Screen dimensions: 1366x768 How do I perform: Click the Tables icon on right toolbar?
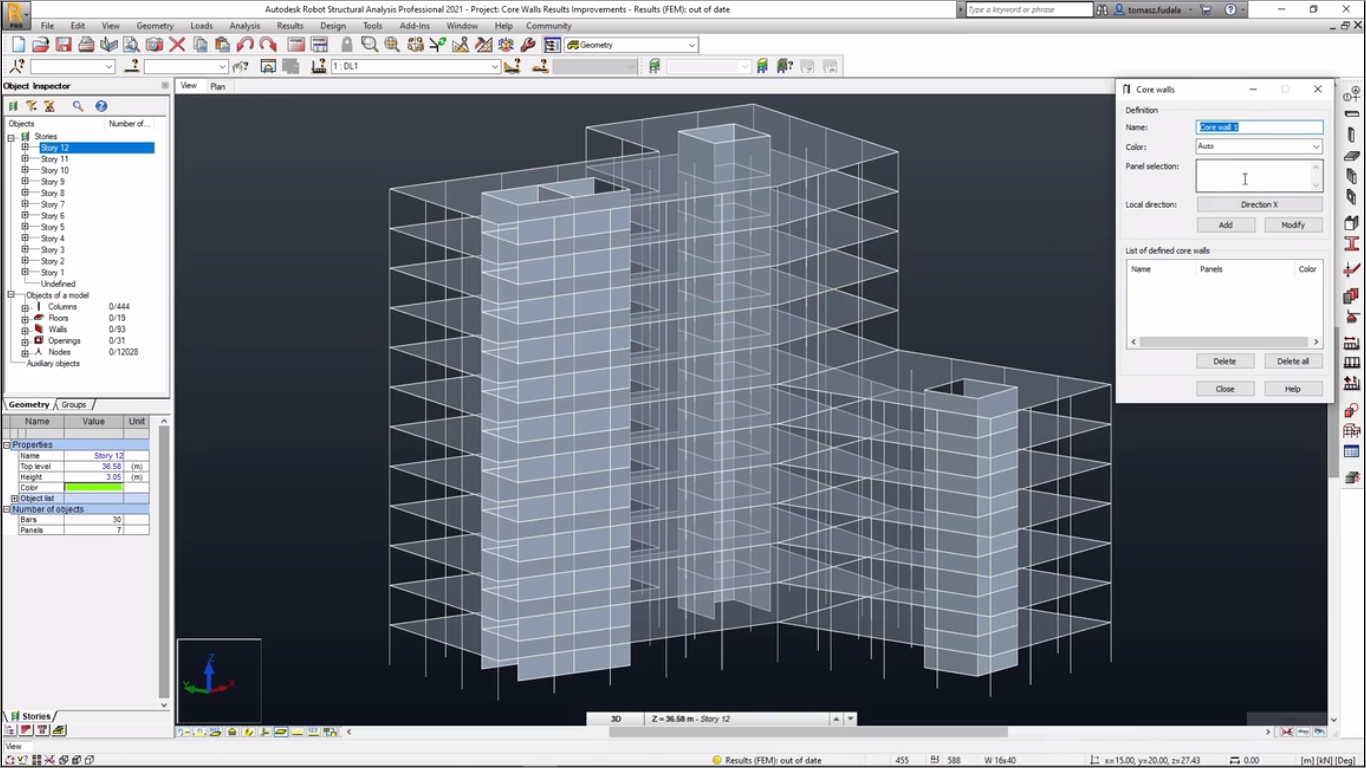pos(1352,453)
